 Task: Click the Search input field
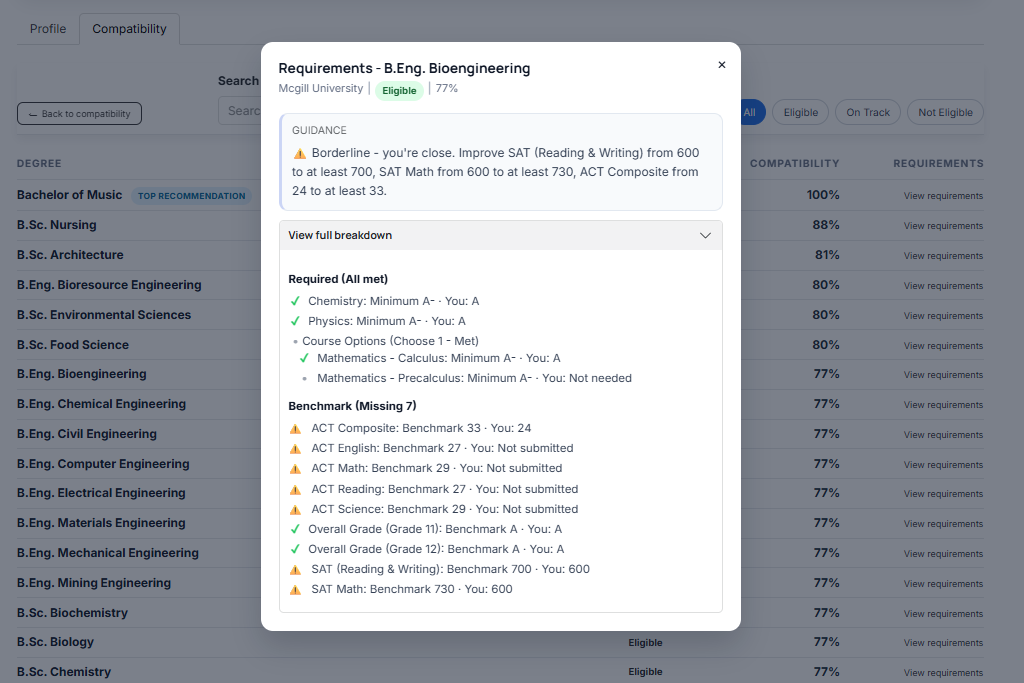[x=240, y=111]
